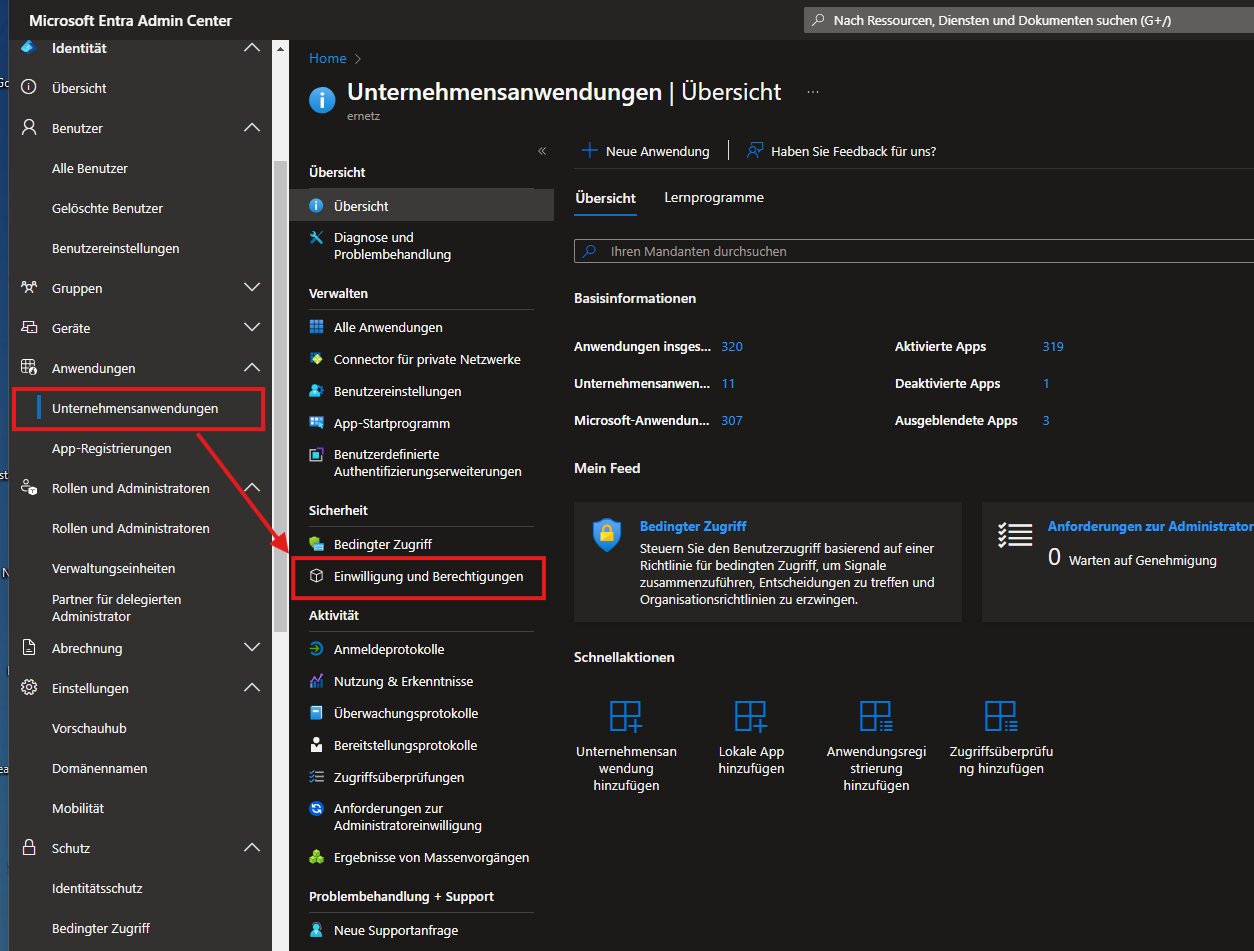Click the Neue Anwendung button
Viewport: 1254px width, 951px height.
[x=646, y=151]
